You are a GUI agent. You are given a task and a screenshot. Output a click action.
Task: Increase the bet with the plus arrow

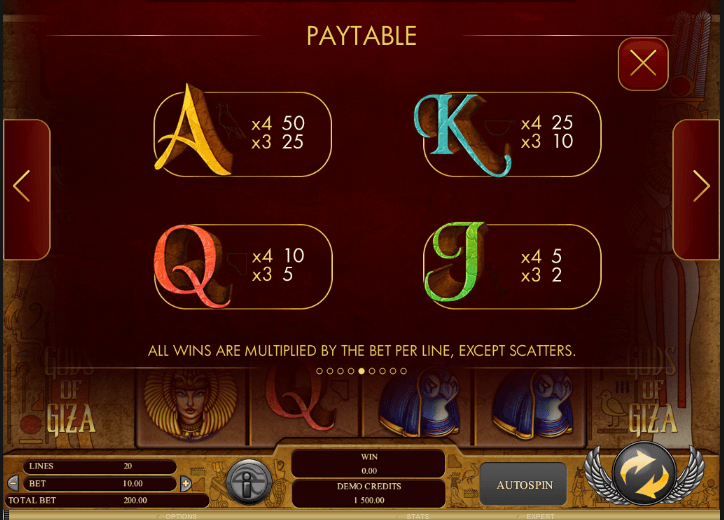click(x=186, y=484)
